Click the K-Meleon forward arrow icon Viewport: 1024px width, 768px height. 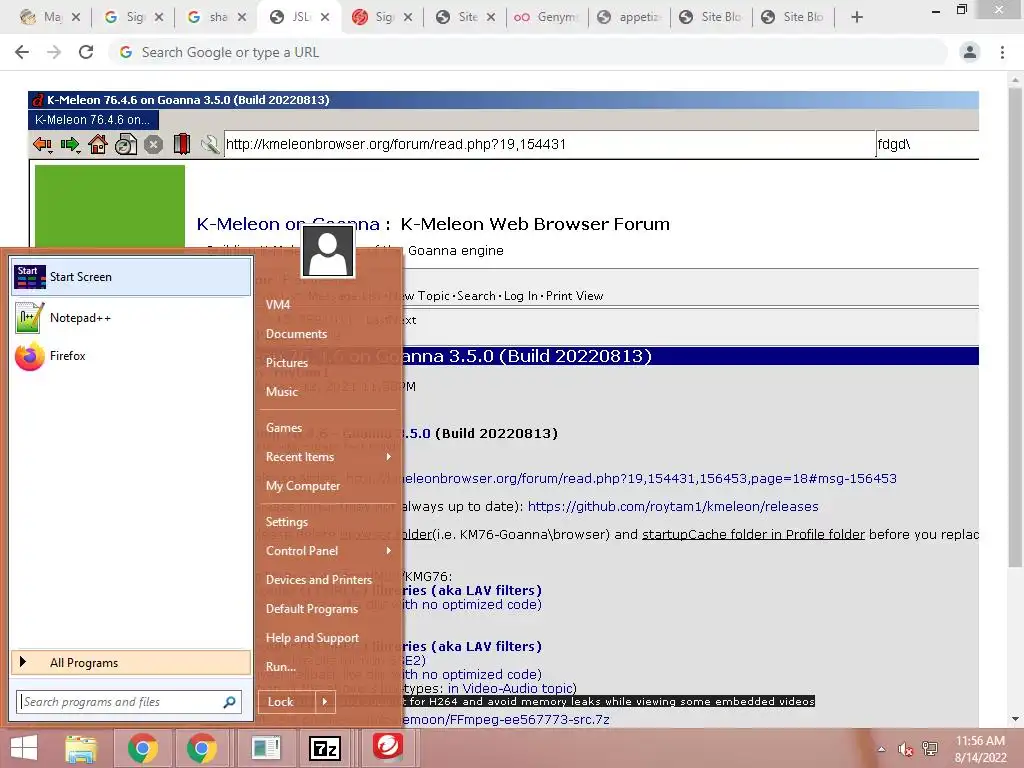click(x=70, y=144)
